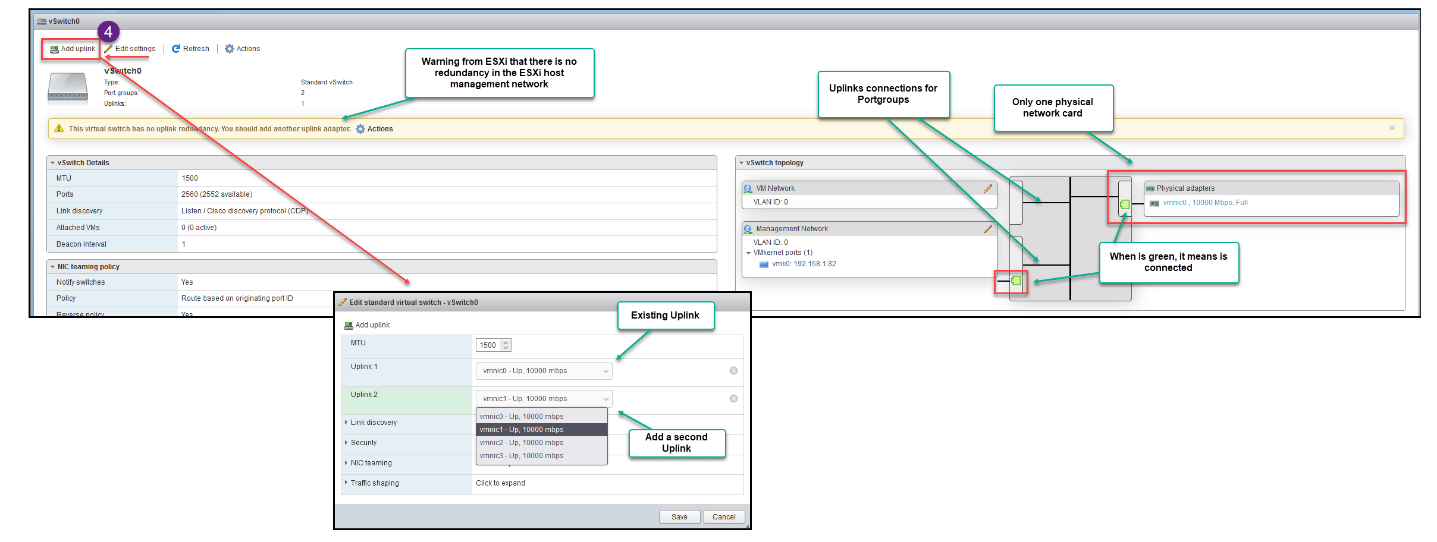Click the 'Standard vSwitch' type value
The width and height of the screenshot is (1437, 542).
click(x=327, y=82)
